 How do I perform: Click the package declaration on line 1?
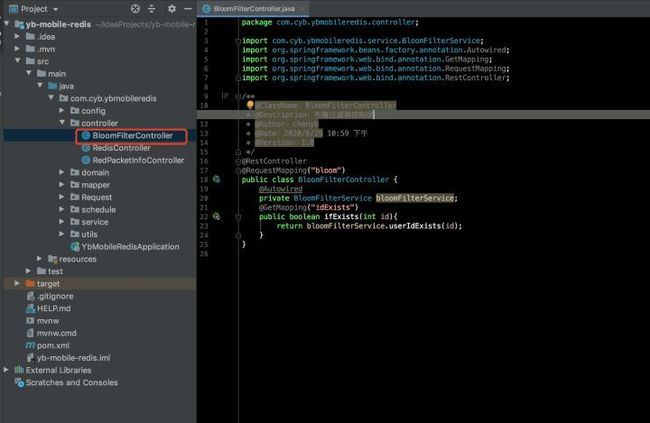(x=330, y=22)
